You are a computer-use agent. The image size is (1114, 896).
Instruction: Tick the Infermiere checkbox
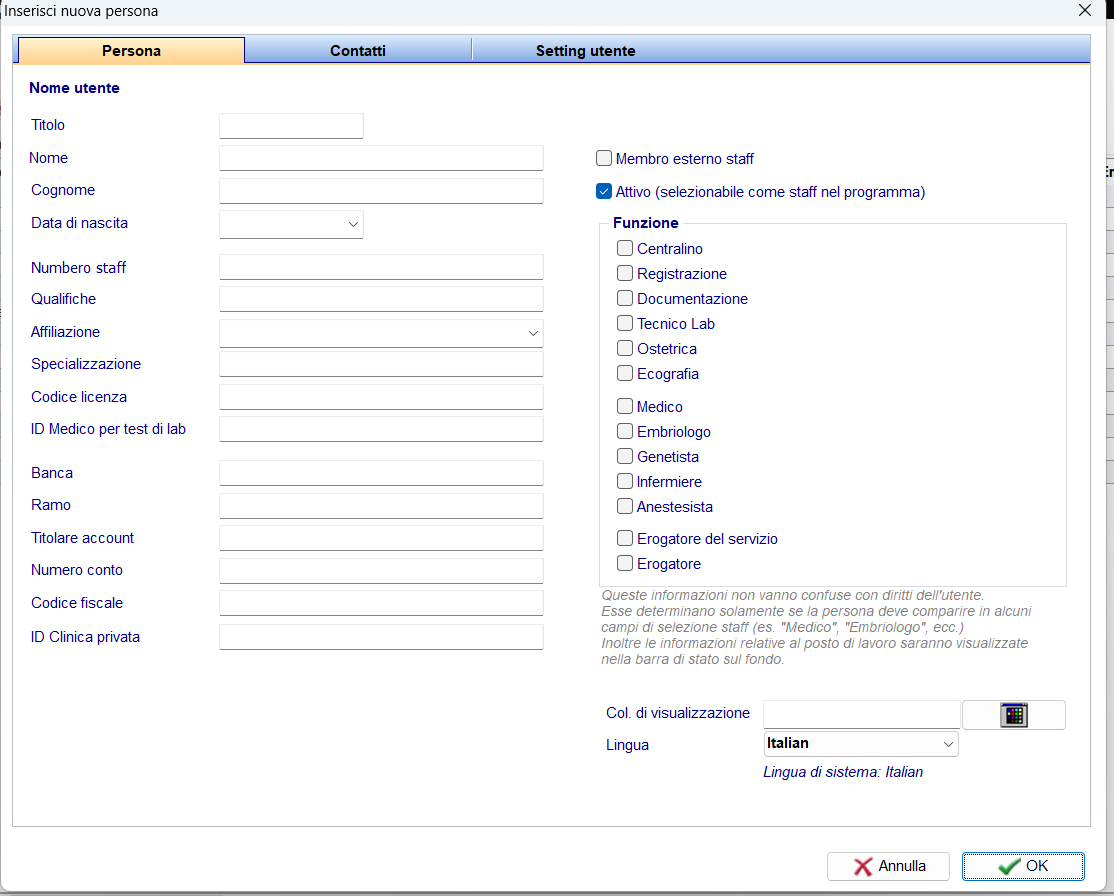pyautogui.click(x=625, y=481)
